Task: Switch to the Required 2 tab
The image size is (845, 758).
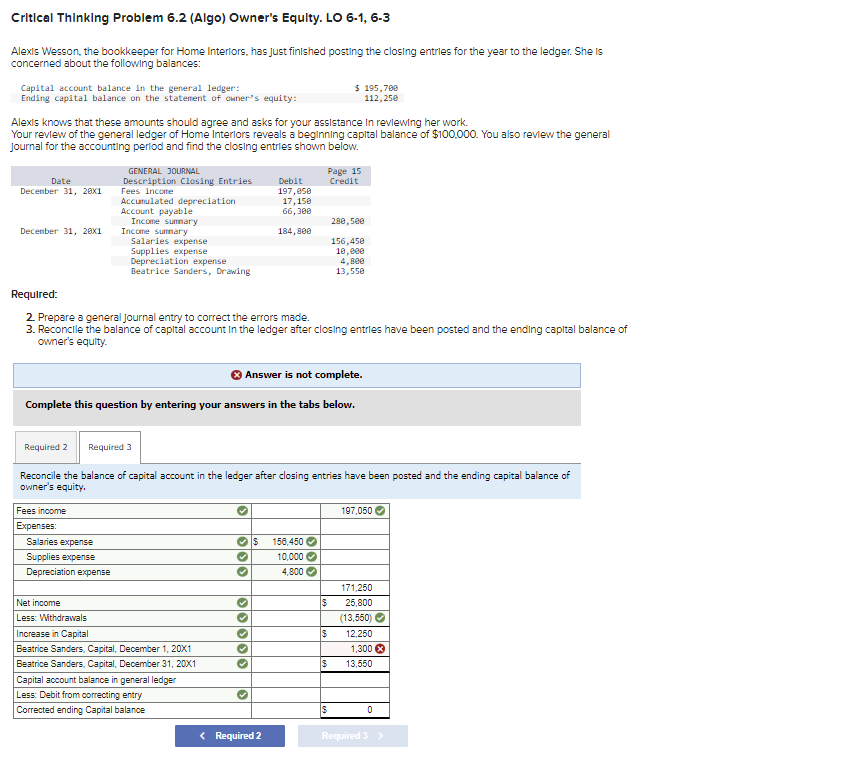Action: tap(44, 447)
